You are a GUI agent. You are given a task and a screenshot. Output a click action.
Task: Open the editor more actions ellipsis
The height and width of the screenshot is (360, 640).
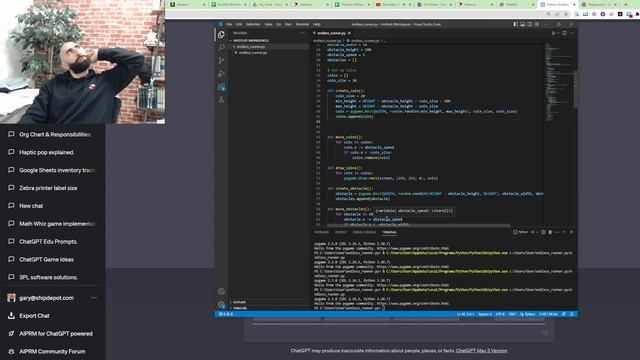[x=571, y=33]
